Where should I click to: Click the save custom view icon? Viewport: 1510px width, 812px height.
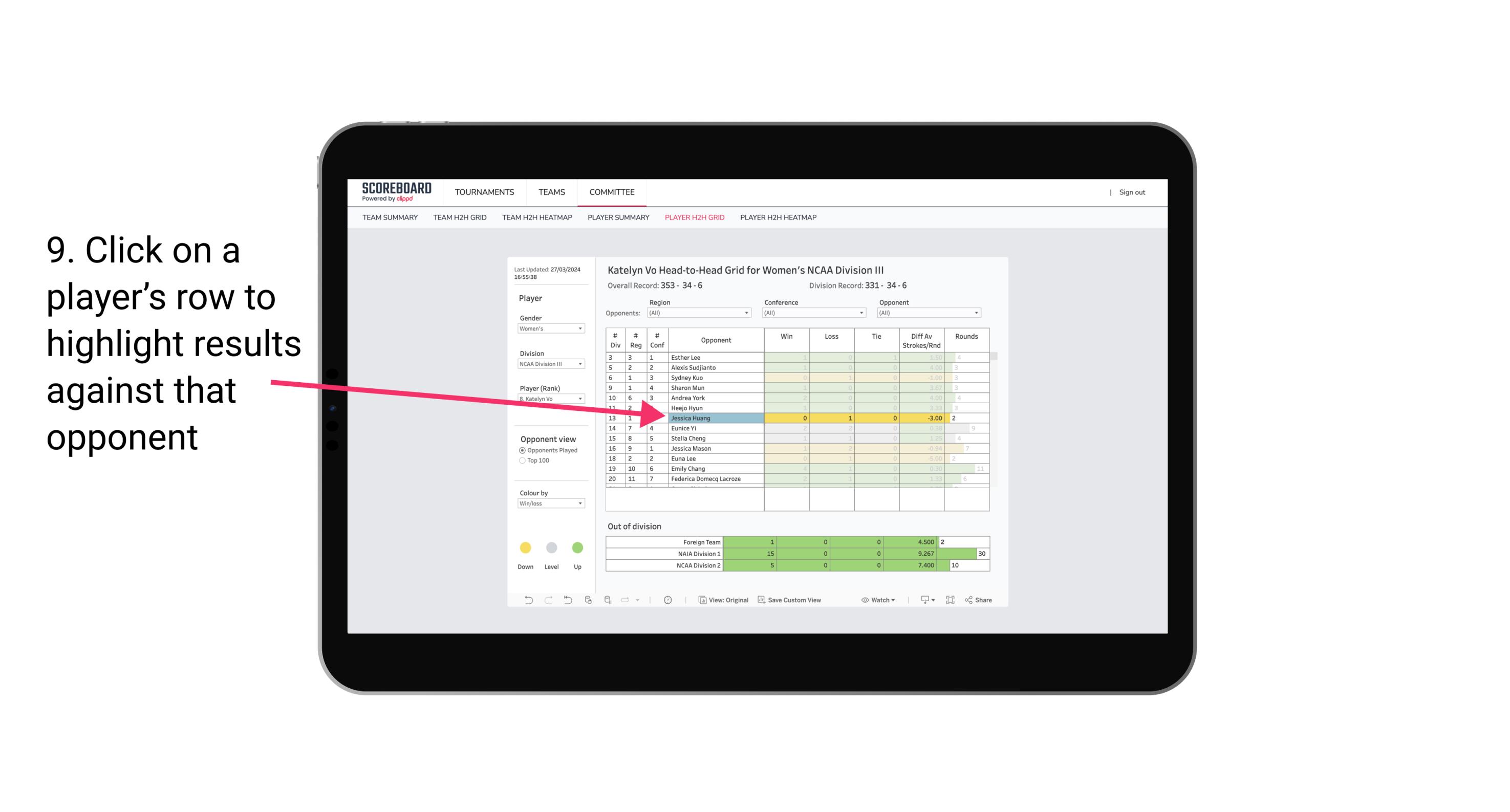point(756,601)
